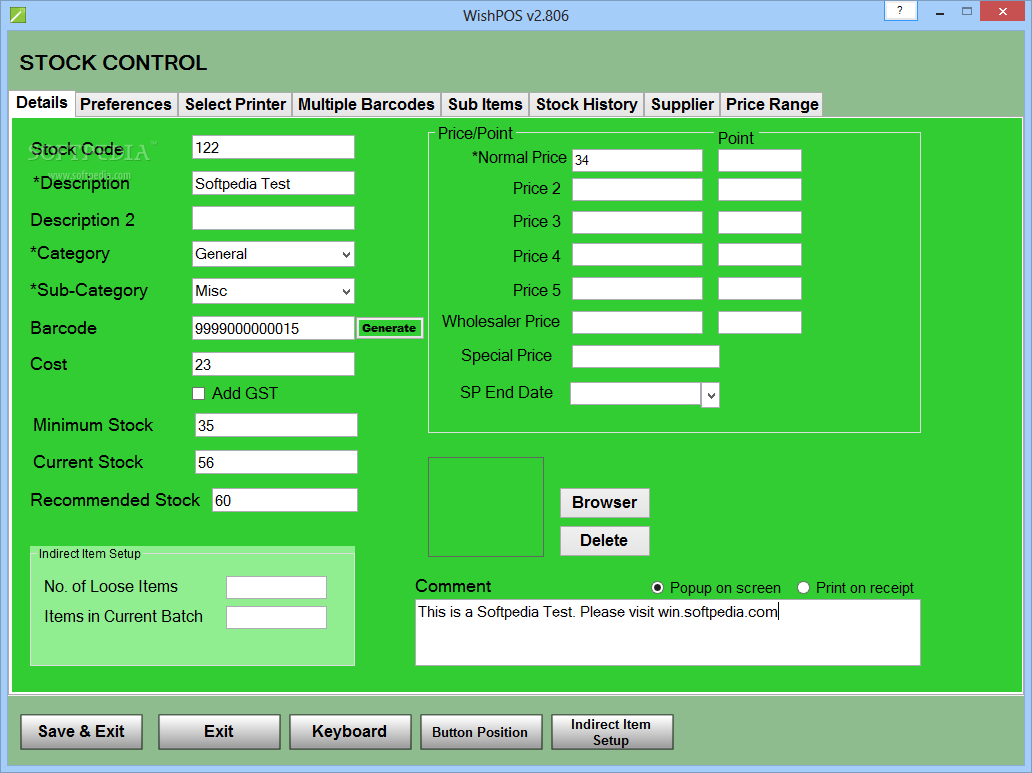Image resolution: width=1032 pixels, height=773 pixels.
Task: Click the Indirect Item Setup button
Action: pos(611,732)
